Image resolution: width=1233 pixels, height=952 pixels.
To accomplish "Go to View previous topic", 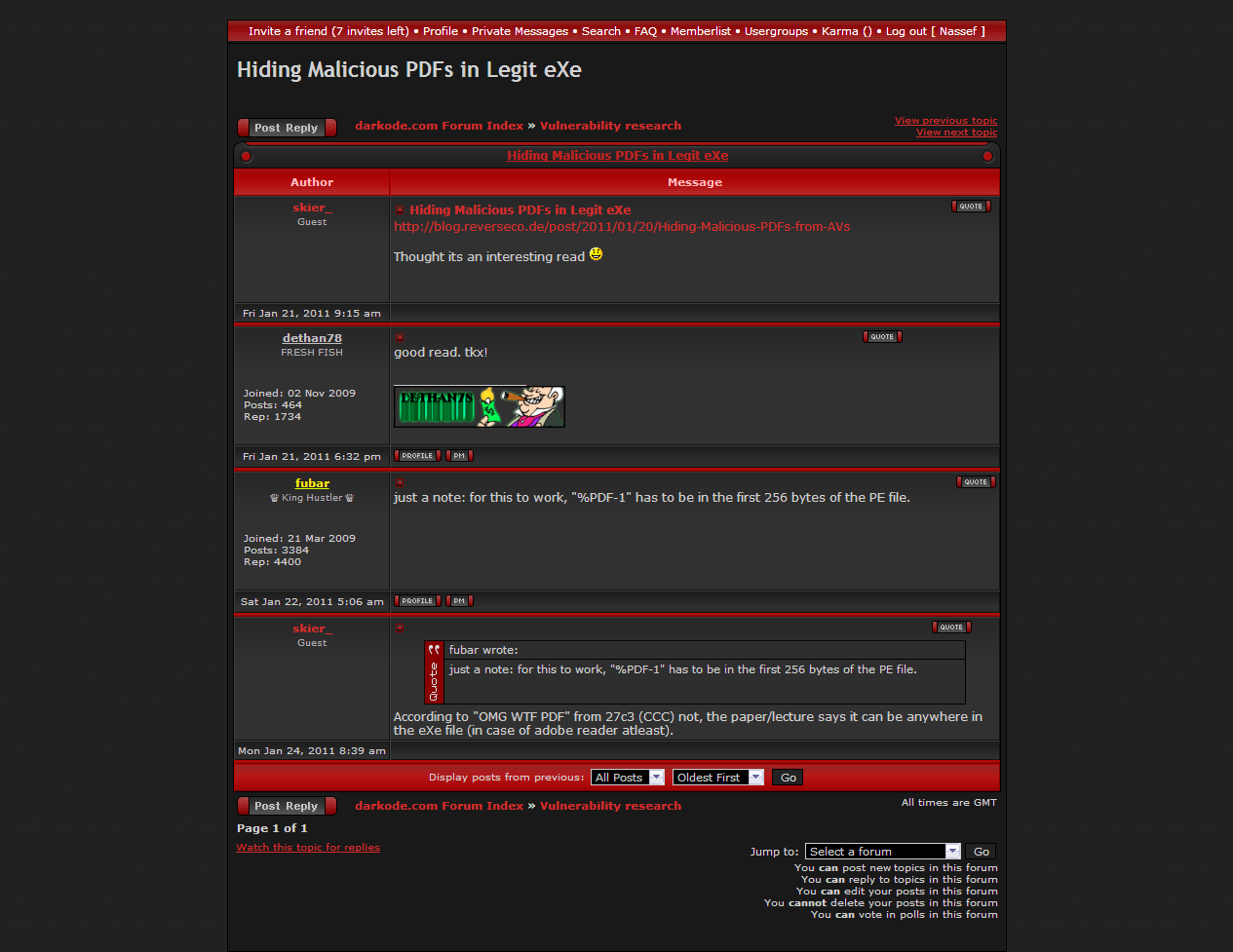I will point(945,121).
